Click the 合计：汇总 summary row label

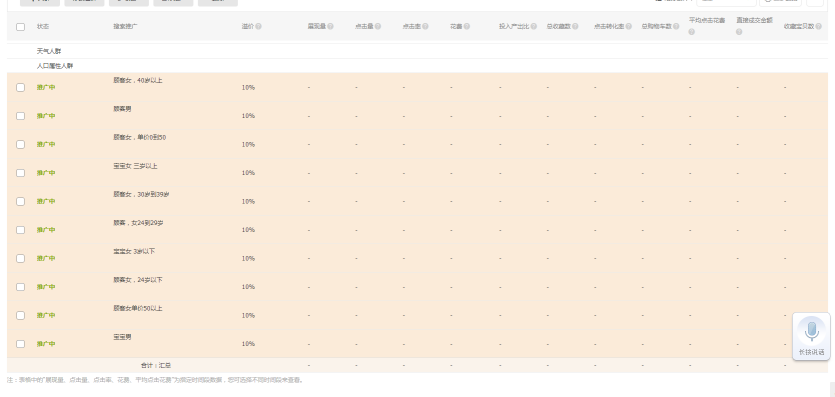(156, 366)
